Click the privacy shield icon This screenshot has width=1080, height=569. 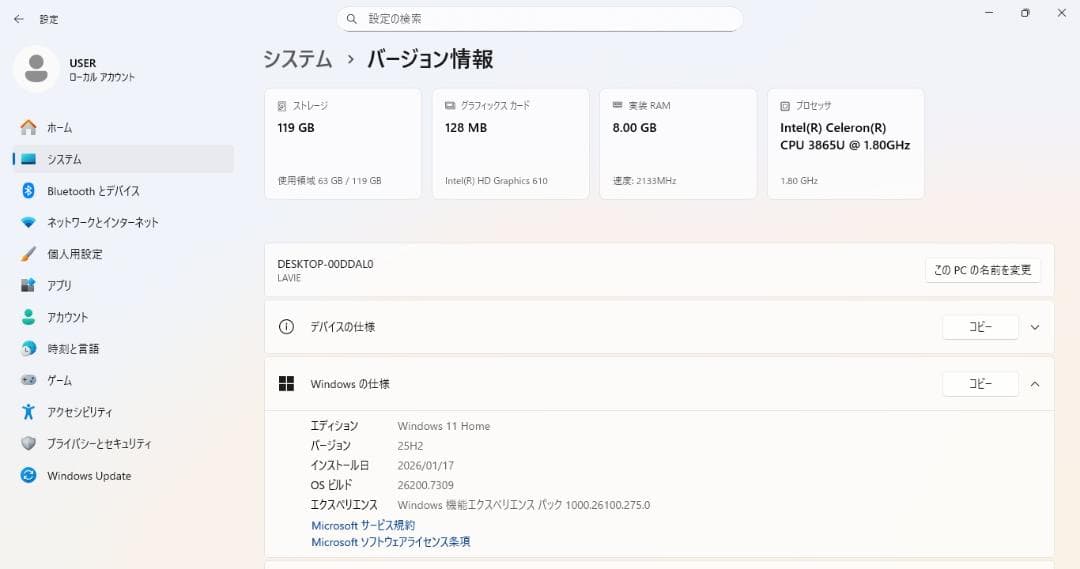(28, 444)
